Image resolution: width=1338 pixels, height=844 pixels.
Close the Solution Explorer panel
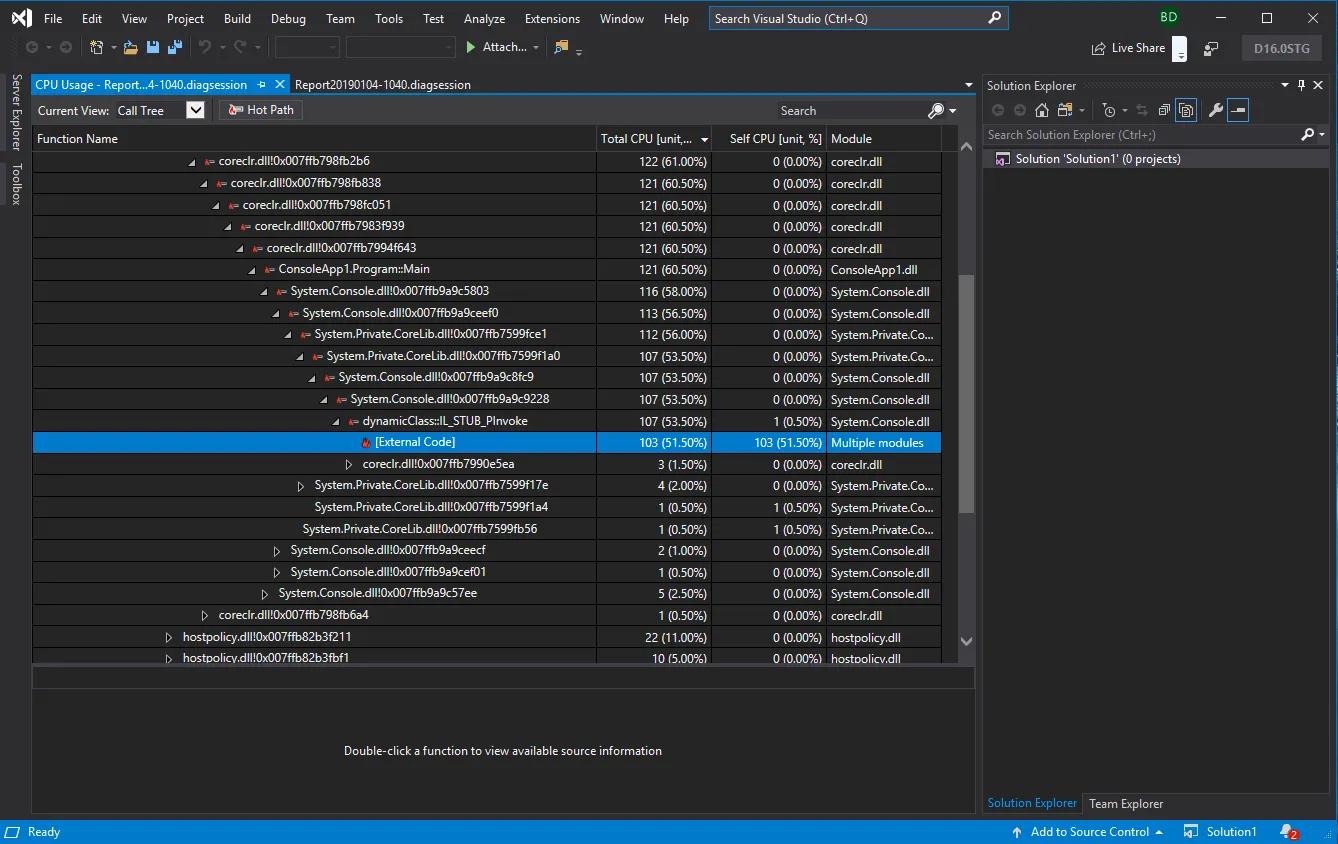[x=1318, y=85]
